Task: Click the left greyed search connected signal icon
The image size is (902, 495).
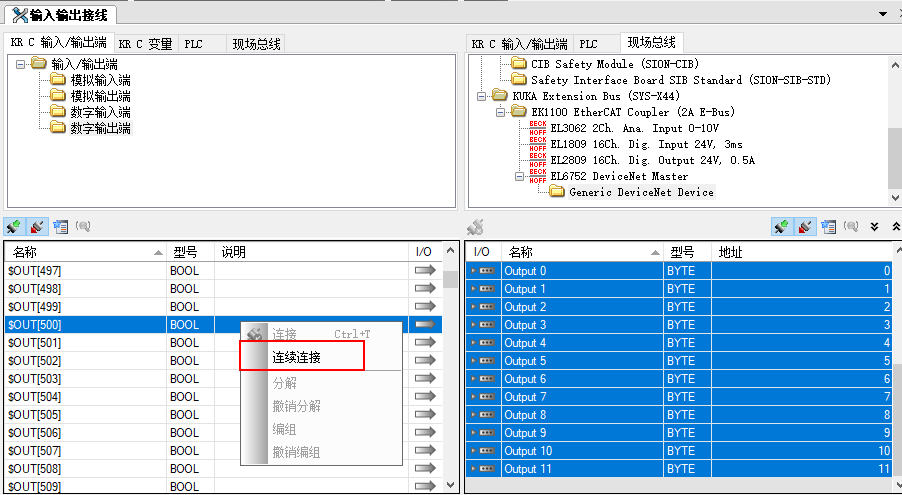Action: coord(83,227)
